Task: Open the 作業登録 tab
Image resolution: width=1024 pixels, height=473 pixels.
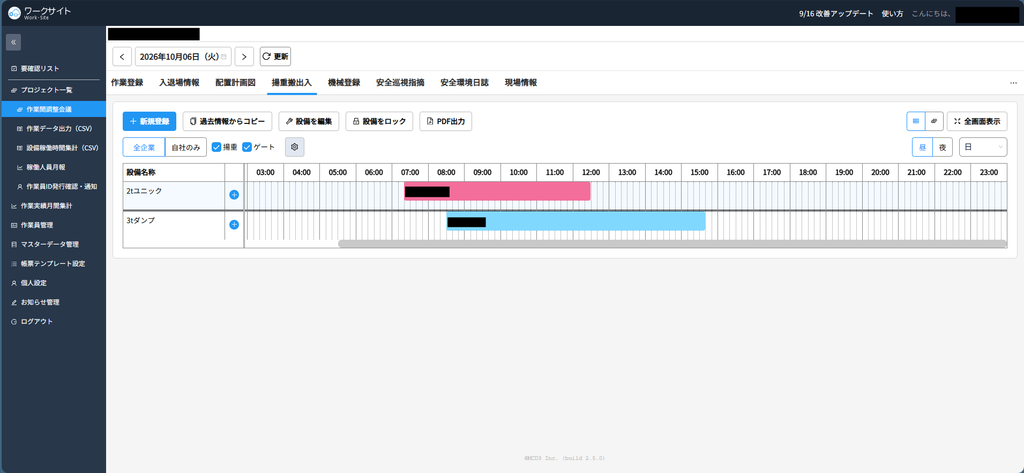Action: 127,83
